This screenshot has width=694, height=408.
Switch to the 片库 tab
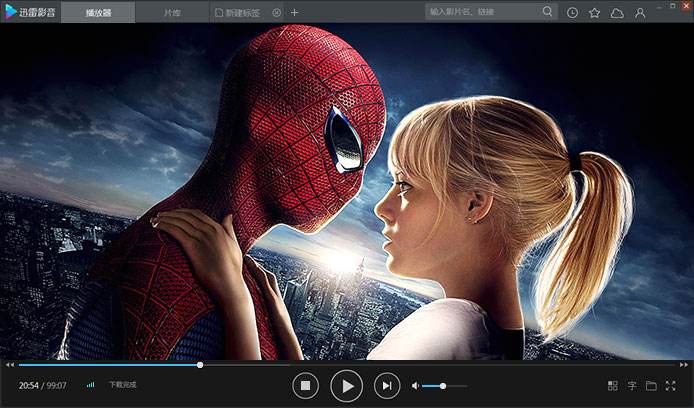pyautogui.click(x=173, y=12)
